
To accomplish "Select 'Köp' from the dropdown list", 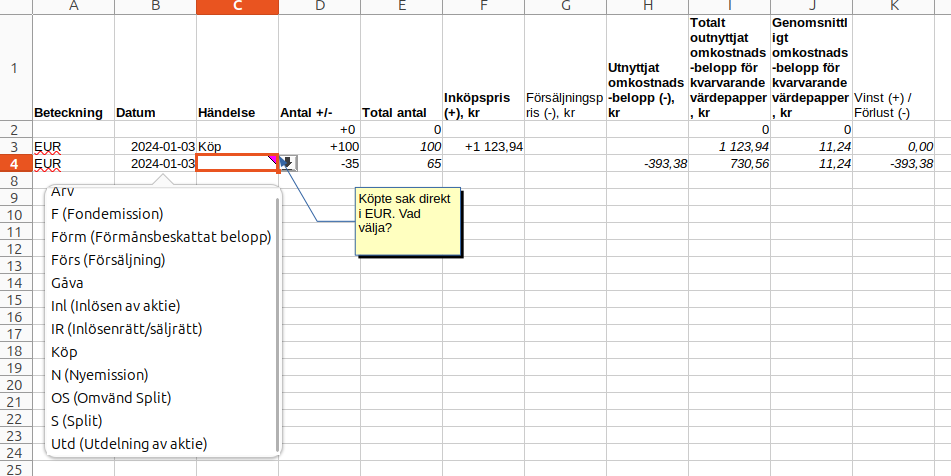I will pos(64,352).
